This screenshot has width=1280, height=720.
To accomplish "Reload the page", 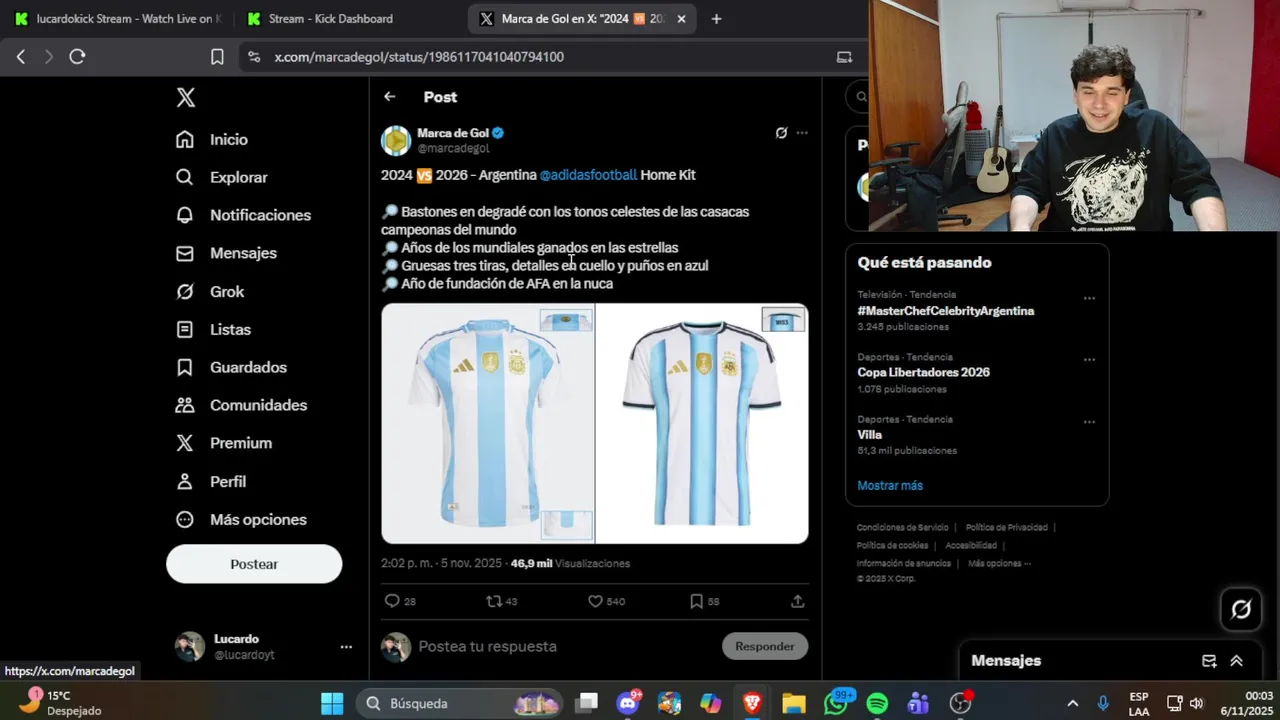I will coord(77,57).
